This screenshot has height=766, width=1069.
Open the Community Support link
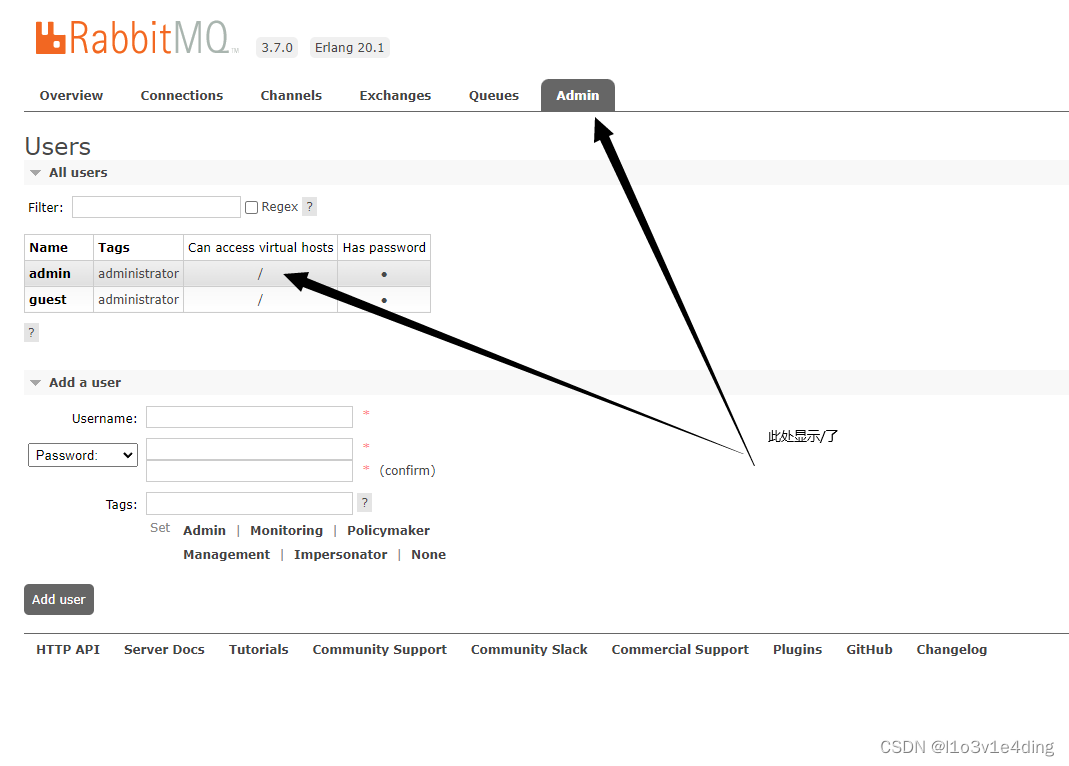tap(380, 649)
